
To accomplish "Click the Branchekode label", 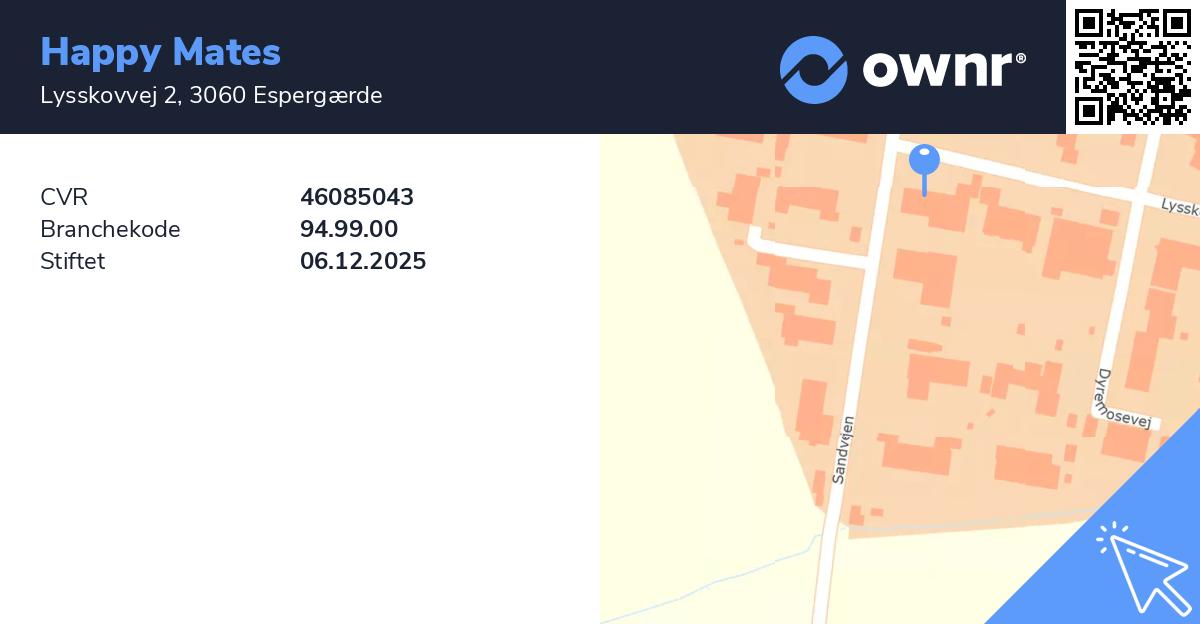I will pos(110,229).
